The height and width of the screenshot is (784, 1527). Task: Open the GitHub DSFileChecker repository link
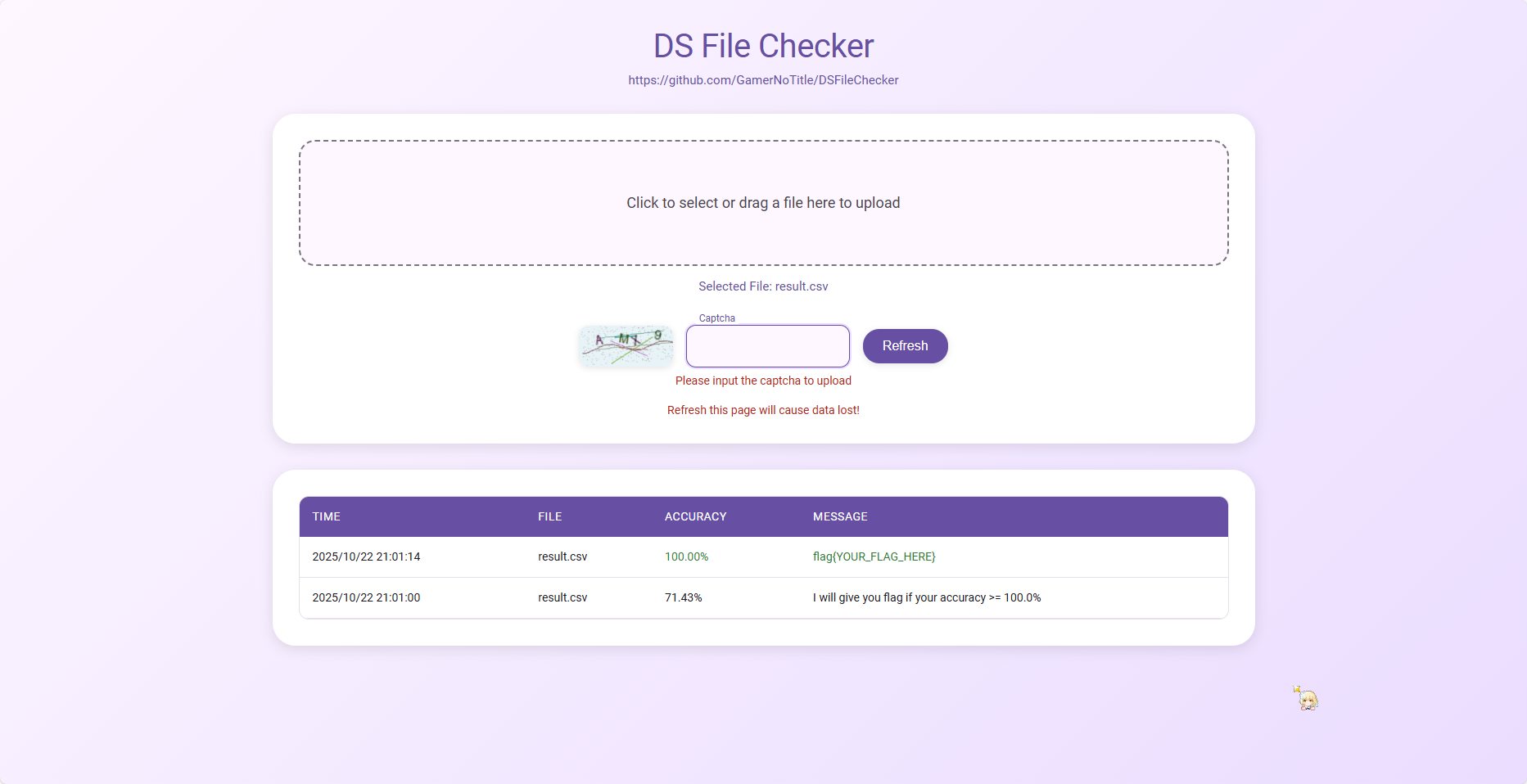pos(763,80)
